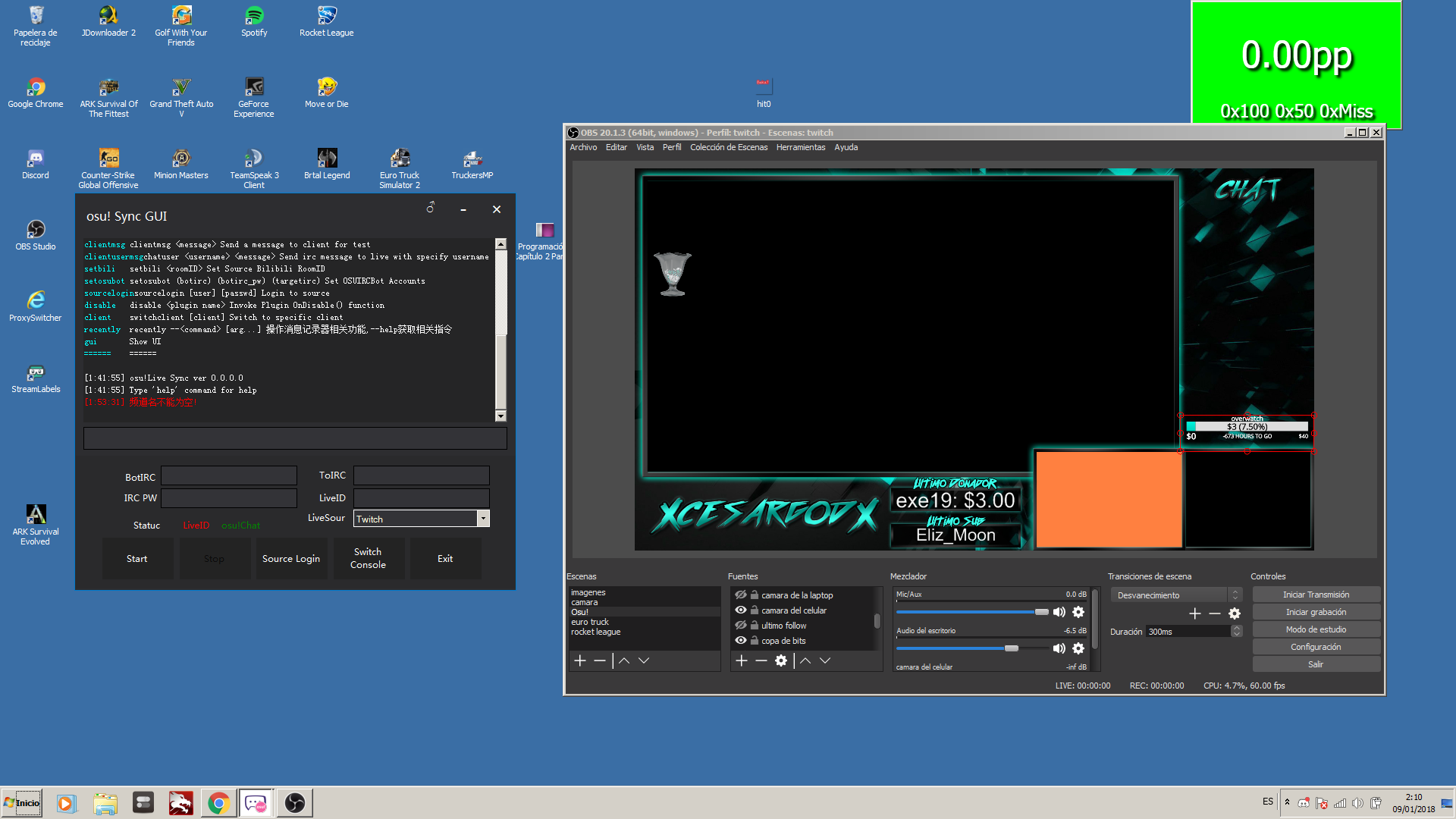The width and height of the screenshot is (1456, 819).
Task: Select the rocket league scene
Action: [x=645, y=632]
